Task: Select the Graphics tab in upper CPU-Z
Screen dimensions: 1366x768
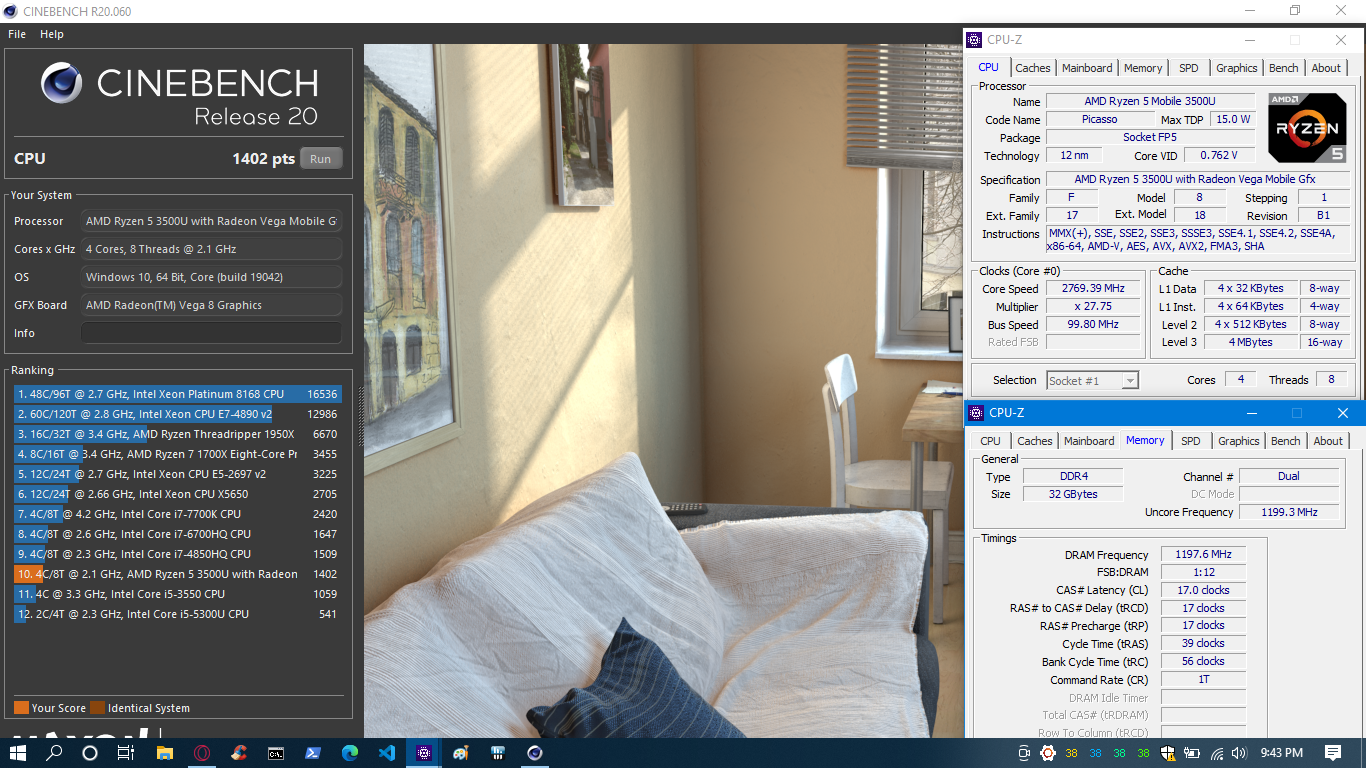Action: pyautogui.click(x=1237, y=68)
